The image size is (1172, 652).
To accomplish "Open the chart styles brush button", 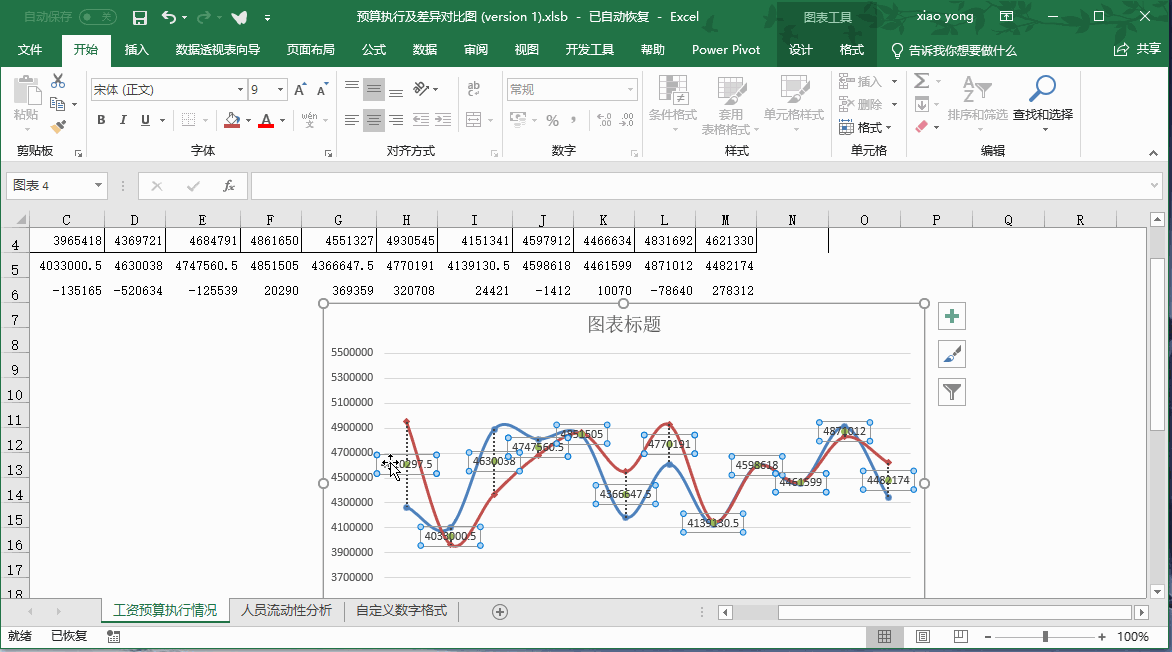I will (952, 354).
